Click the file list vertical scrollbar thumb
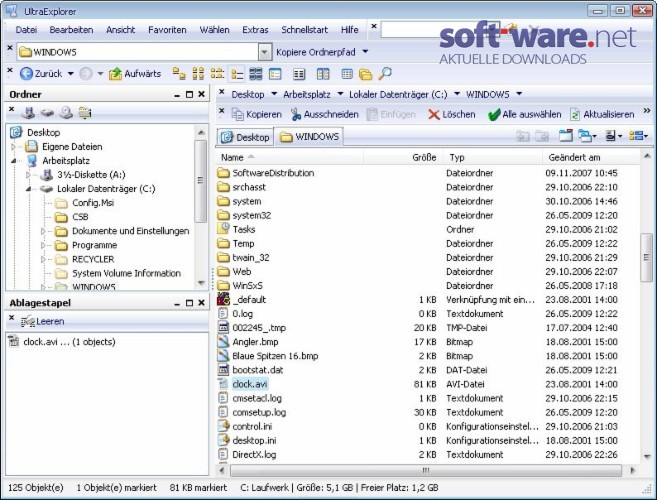 (647, 257)
